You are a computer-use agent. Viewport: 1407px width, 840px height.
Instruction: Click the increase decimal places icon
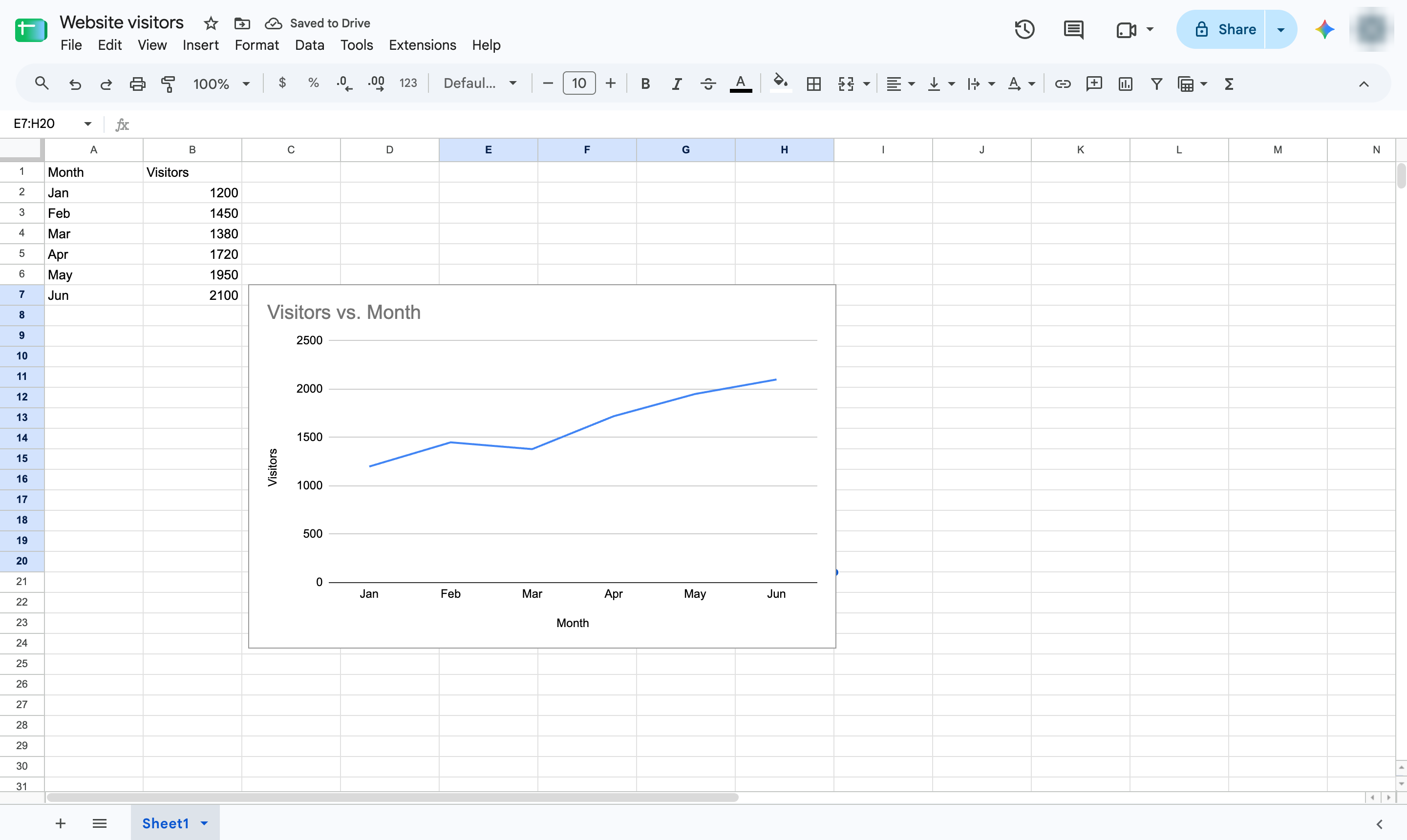pos(377,84)
